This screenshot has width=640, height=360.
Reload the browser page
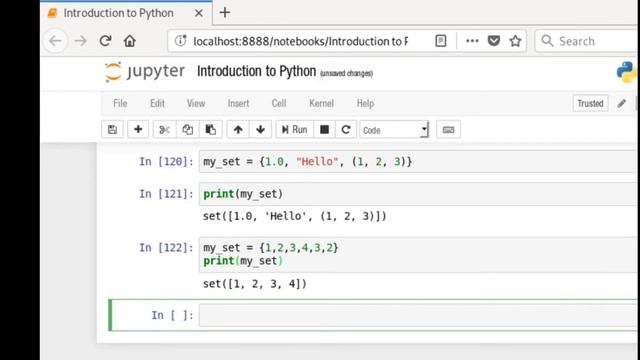coord(105,41)
